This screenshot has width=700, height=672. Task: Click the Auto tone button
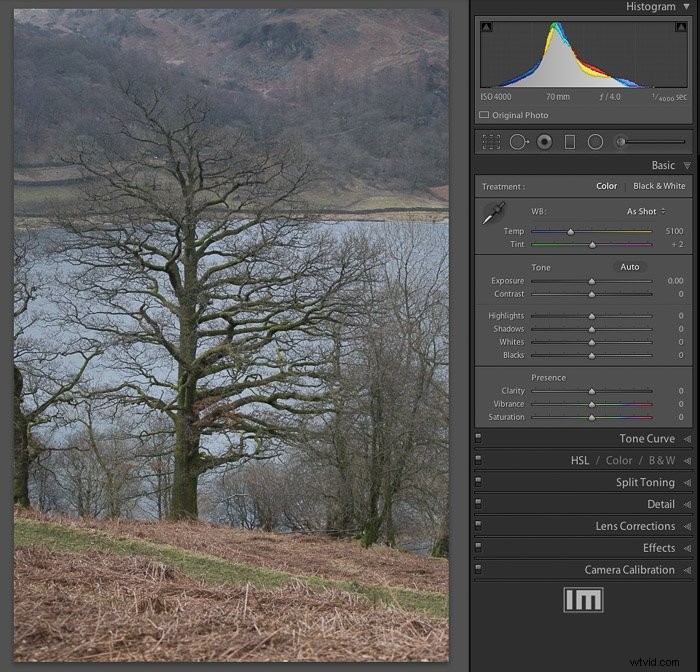629,267
